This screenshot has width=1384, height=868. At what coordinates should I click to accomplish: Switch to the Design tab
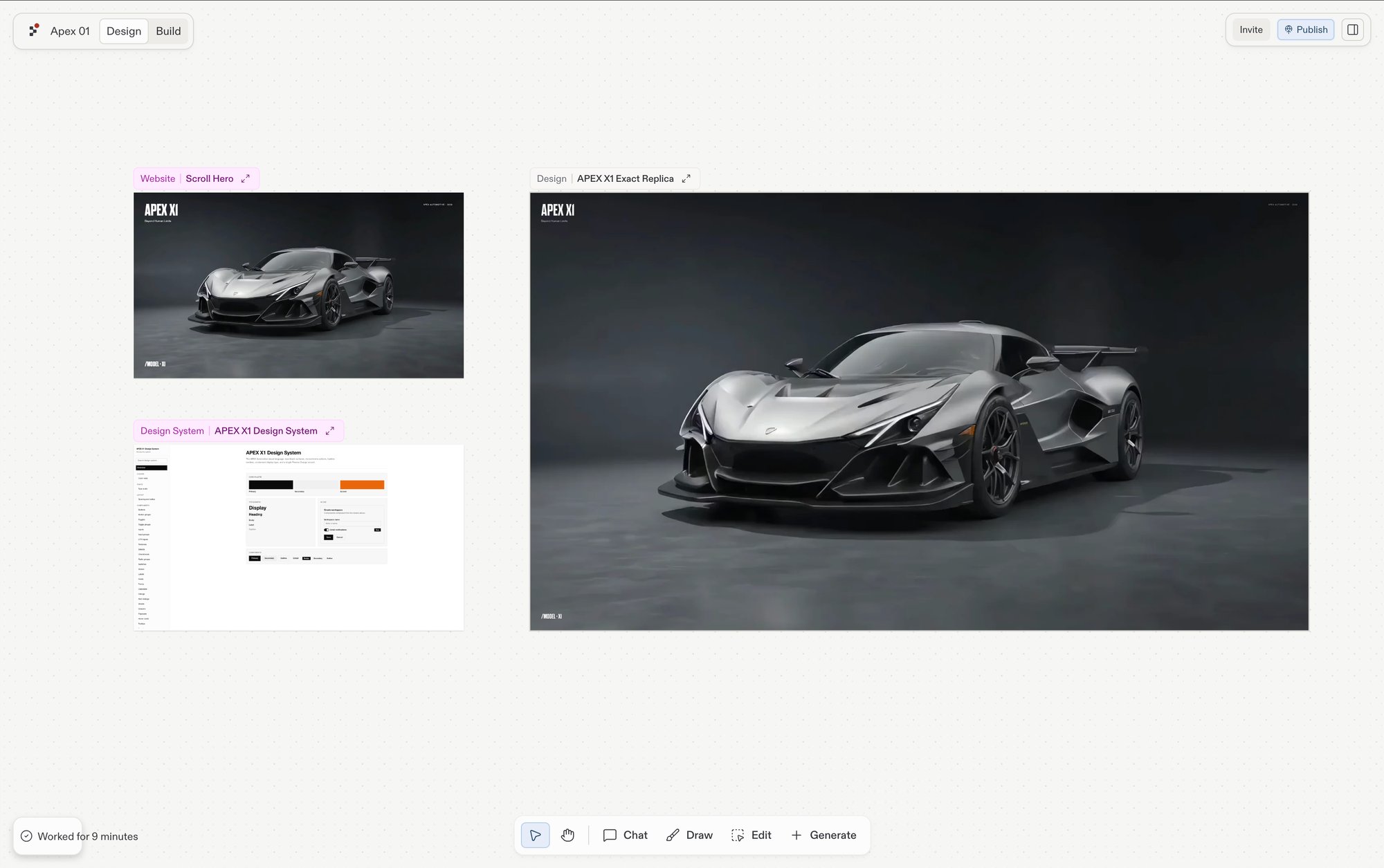coord(124,31)
